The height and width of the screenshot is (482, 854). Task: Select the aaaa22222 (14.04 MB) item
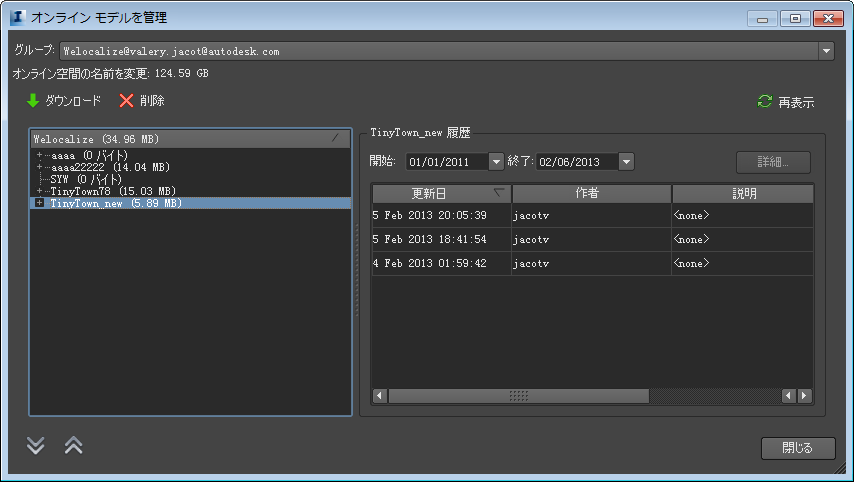(111, 167)
